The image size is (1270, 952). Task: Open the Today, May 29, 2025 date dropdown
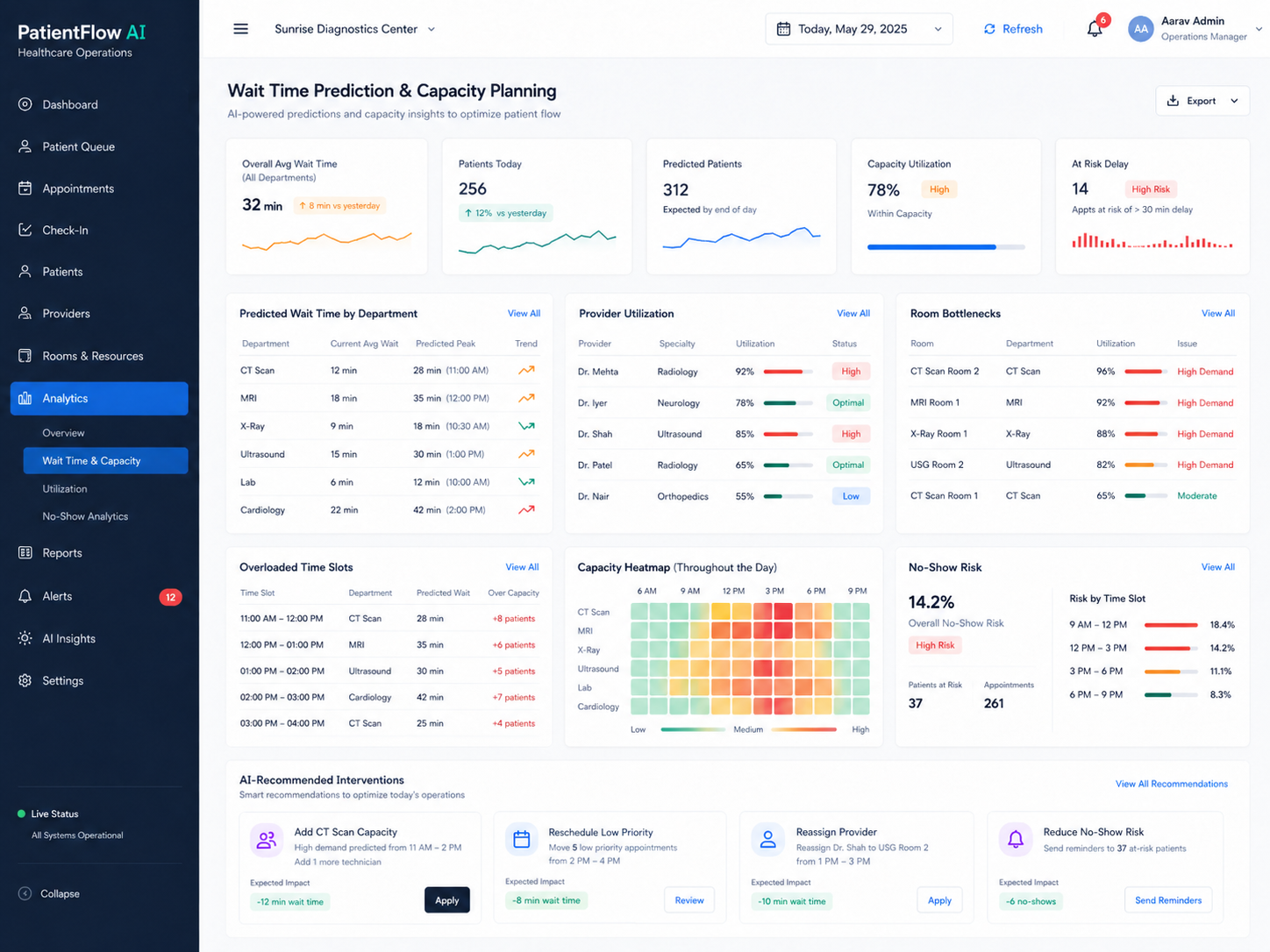859,29
